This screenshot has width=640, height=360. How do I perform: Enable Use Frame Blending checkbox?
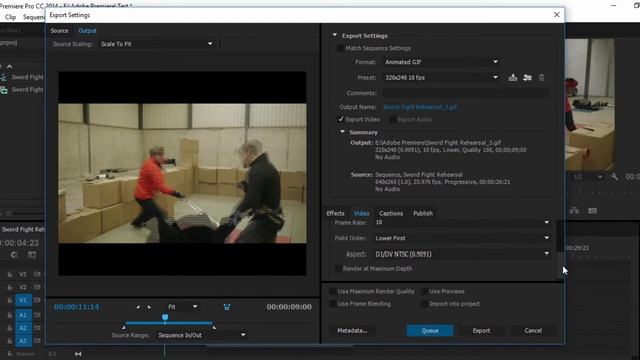tap(333, 304)
